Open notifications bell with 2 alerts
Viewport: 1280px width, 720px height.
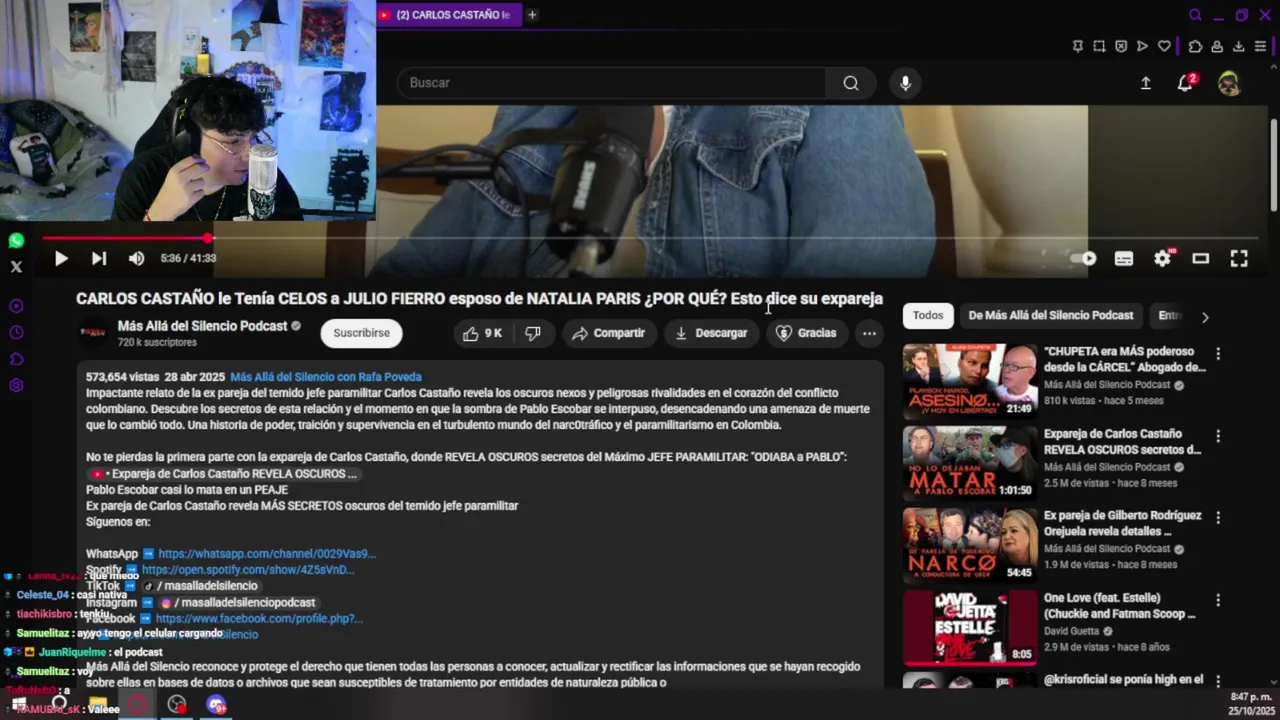(x=1186, y=83)
